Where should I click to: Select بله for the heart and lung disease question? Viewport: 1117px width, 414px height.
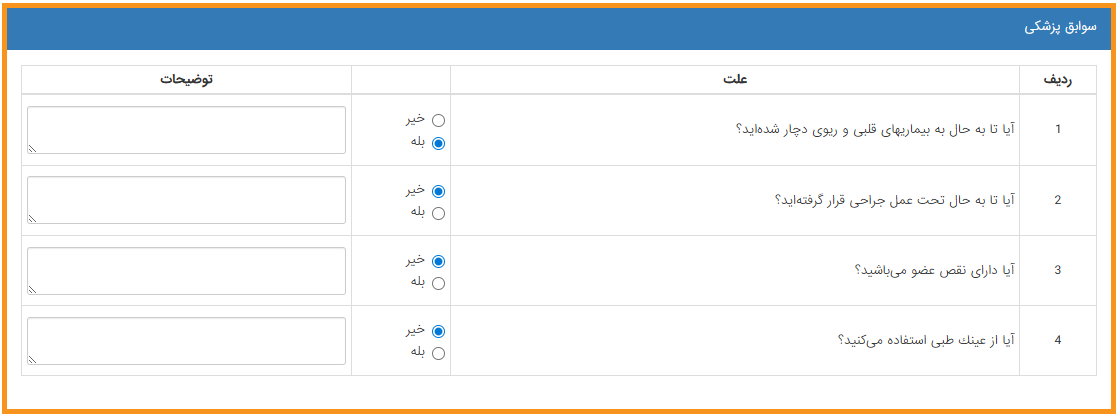437,142
